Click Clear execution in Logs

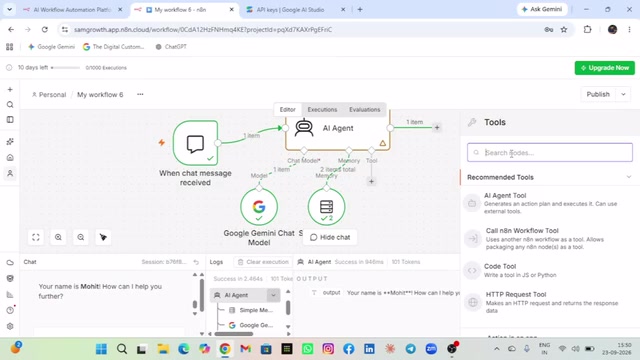click(x=263, y=262)
